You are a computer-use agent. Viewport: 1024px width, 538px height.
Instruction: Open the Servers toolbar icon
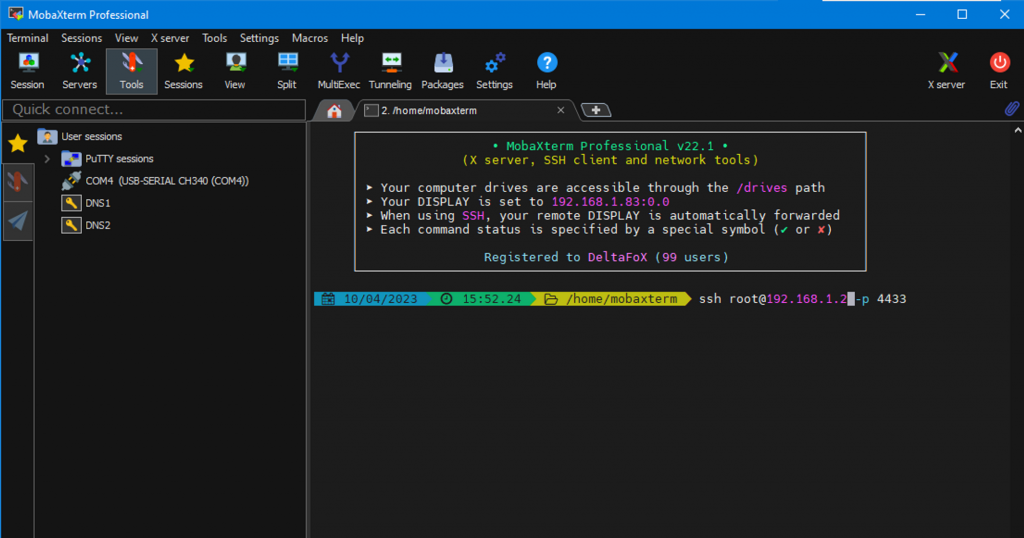pos(80,71)
